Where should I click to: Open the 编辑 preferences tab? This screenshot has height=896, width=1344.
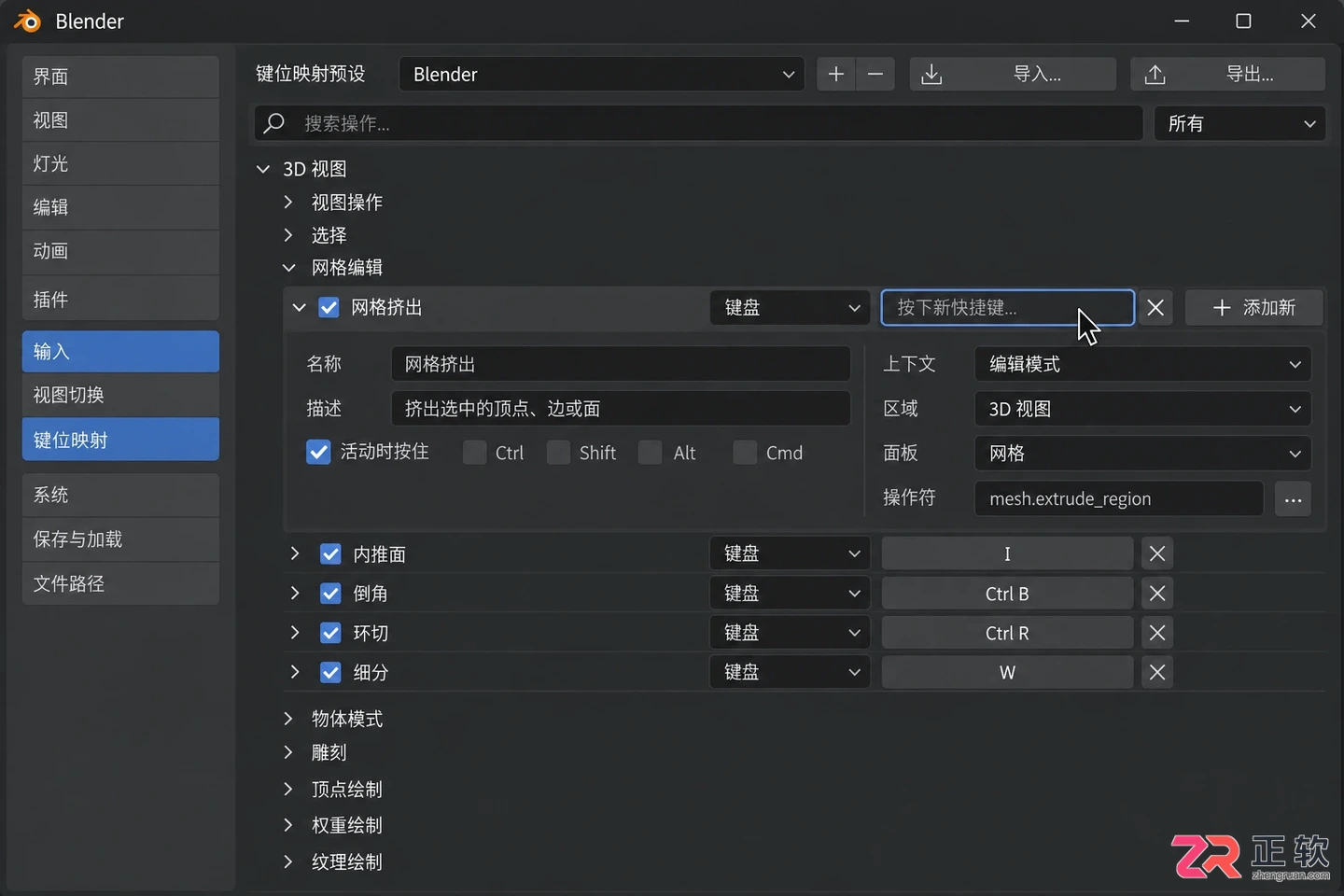(120, 207)
